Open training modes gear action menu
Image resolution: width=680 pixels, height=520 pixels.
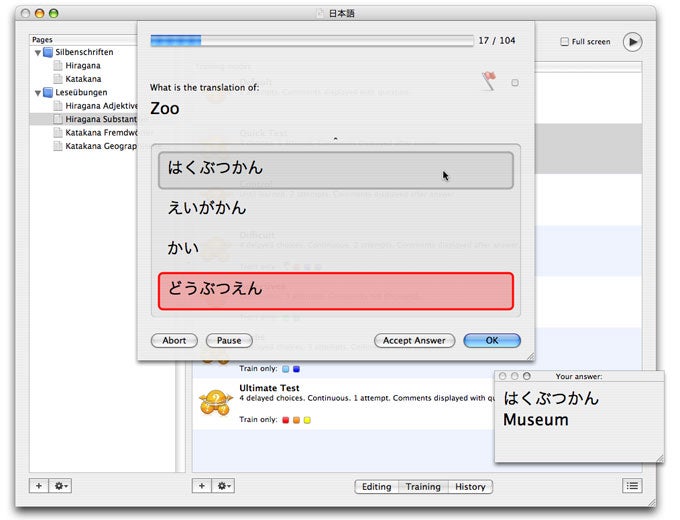coord(223,486)
